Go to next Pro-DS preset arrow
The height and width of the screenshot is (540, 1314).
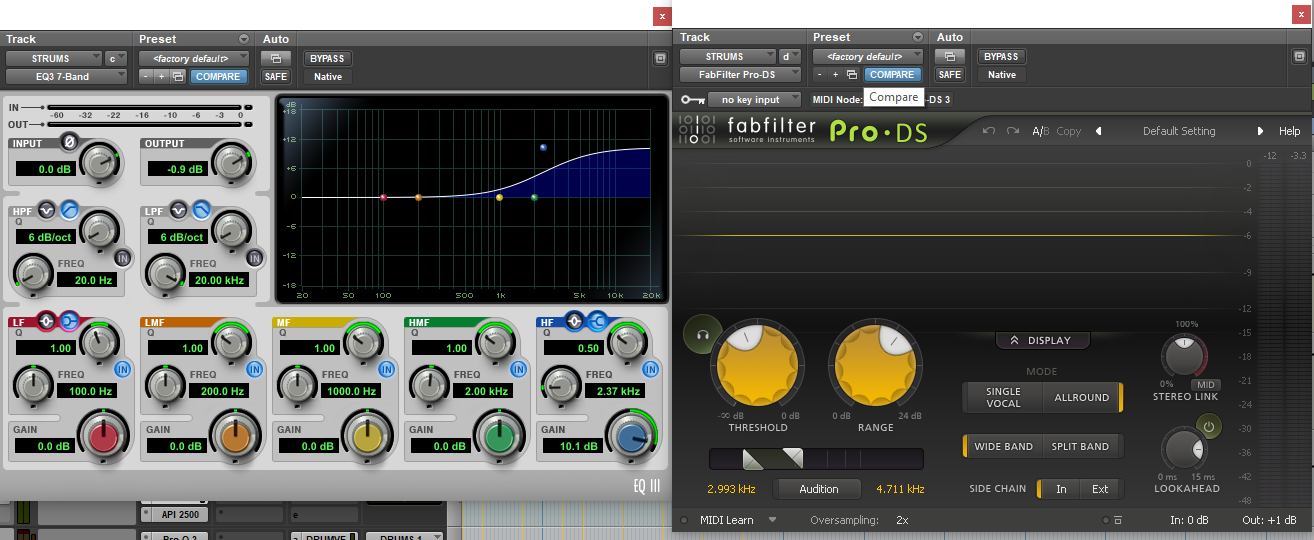pos(1260,131)
